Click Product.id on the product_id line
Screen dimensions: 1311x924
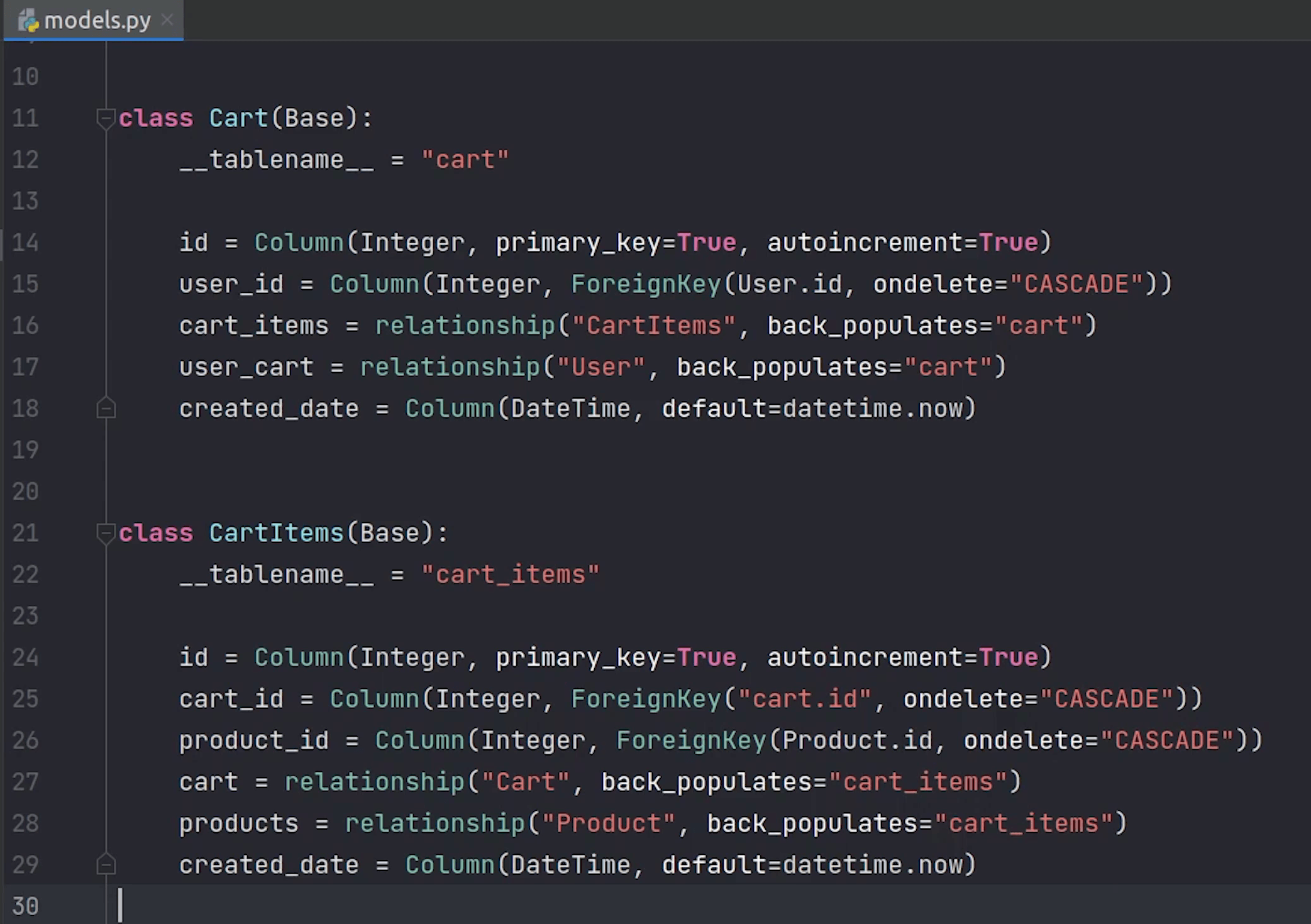point(857,740)
